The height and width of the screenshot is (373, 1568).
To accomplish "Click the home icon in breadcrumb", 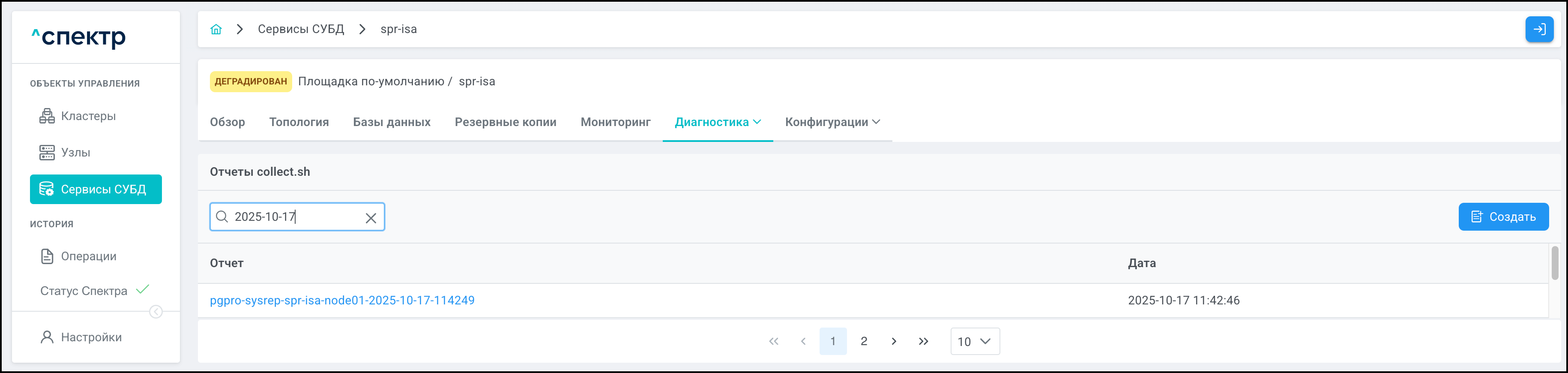I will point(216,29).
